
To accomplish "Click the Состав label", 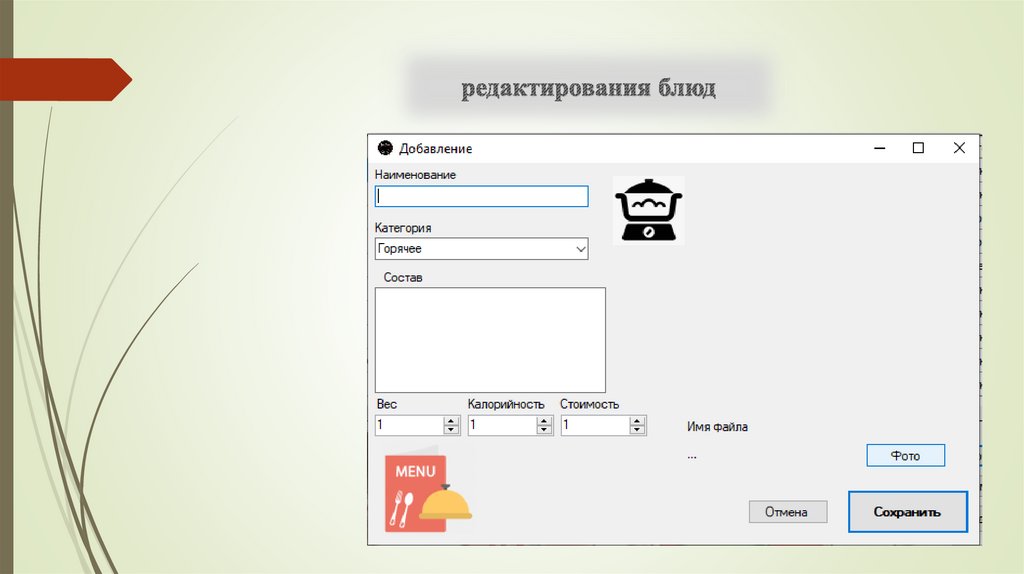I will tap(403, 278).
